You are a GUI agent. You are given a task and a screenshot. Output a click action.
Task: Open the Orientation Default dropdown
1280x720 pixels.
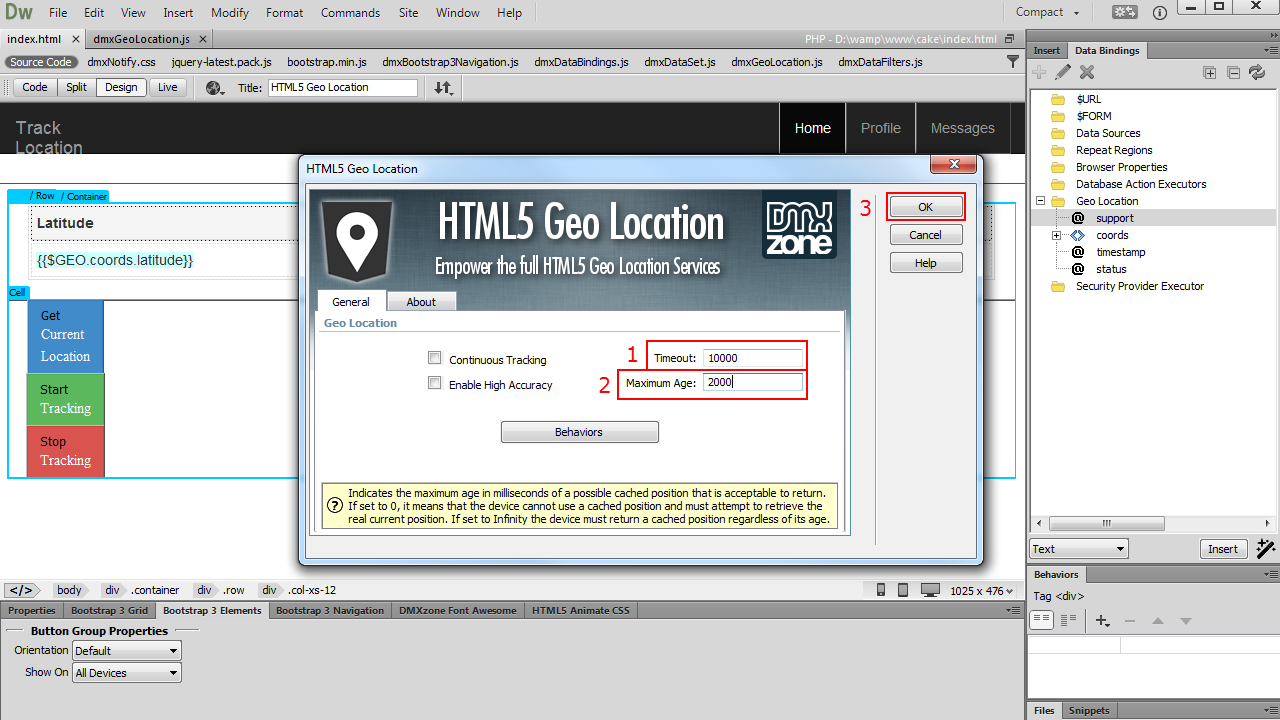126,651
